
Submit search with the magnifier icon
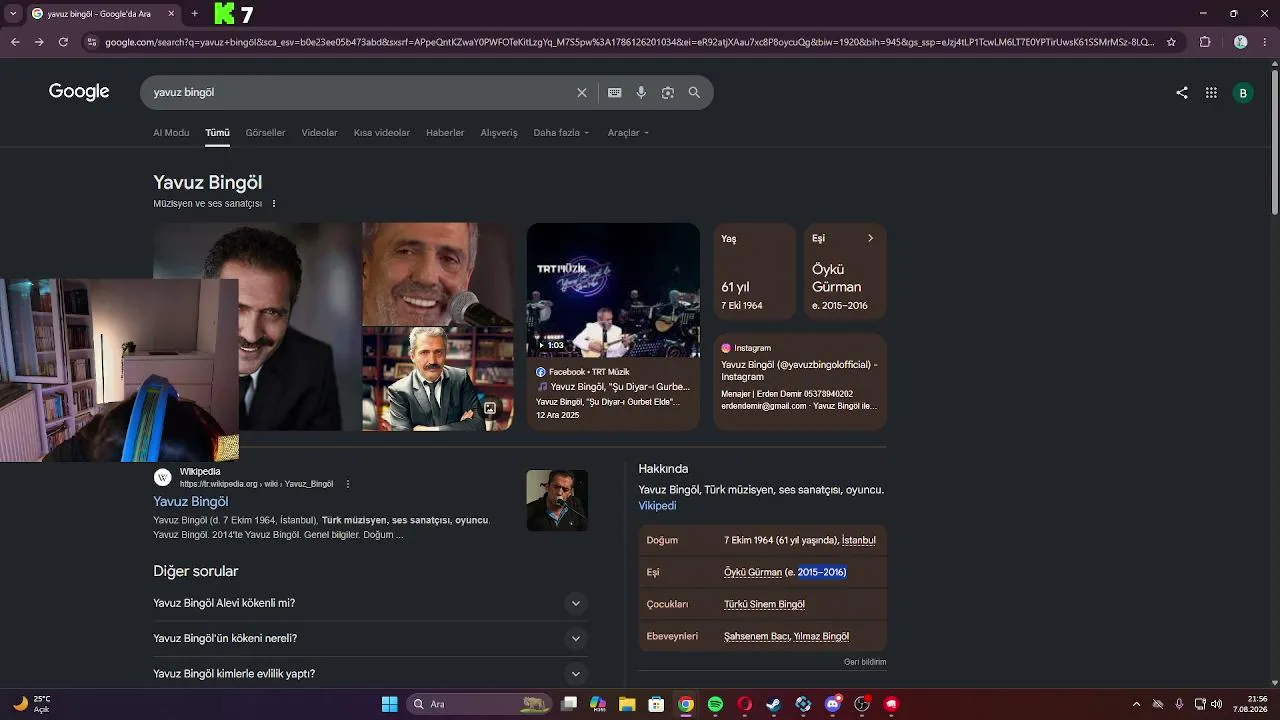(x=694, y=93)
